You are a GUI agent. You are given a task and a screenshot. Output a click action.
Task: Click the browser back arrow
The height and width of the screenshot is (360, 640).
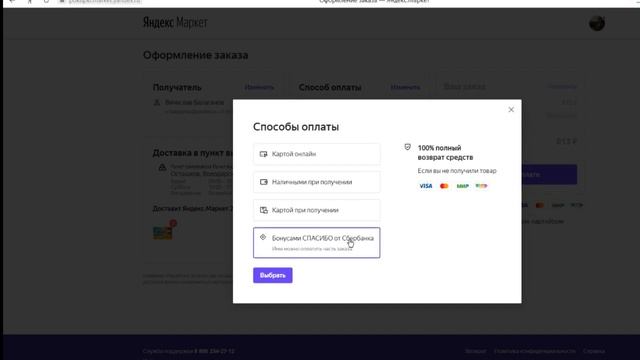[12, 2]
